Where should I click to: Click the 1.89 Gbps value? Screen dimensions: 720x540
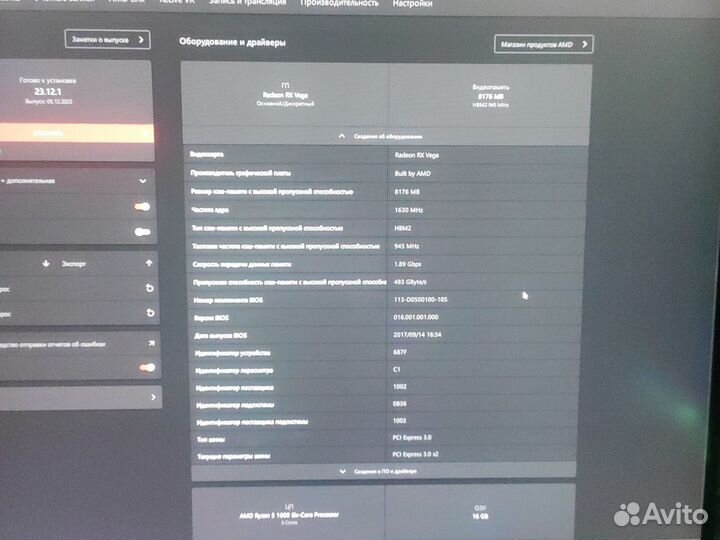coord(407,264)
